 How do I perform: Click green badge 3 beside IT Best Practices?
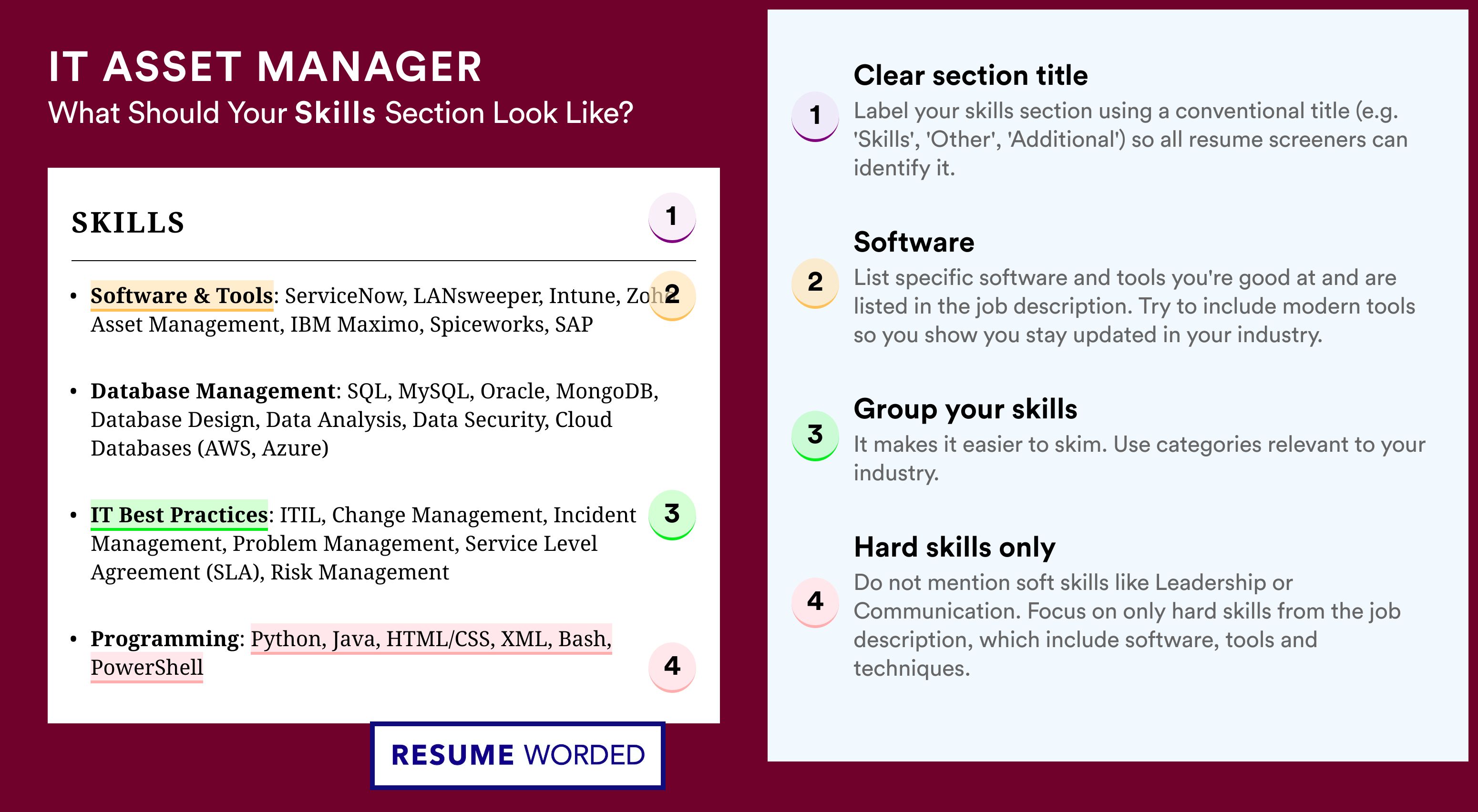(672, 514)
